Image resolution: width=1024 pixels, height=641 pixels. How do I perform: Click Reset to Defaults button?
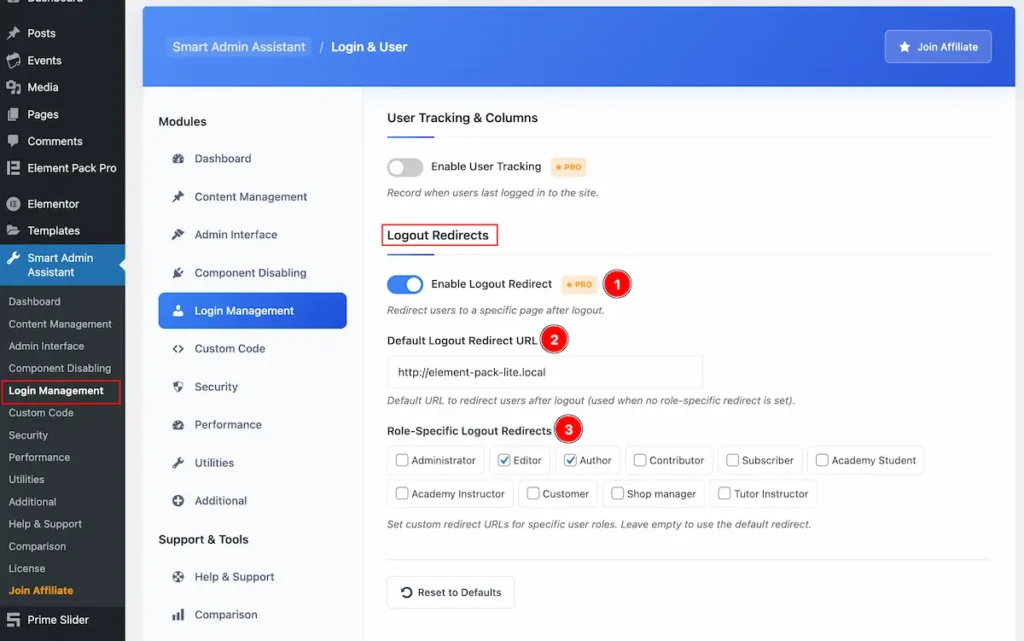pos(451,592)
